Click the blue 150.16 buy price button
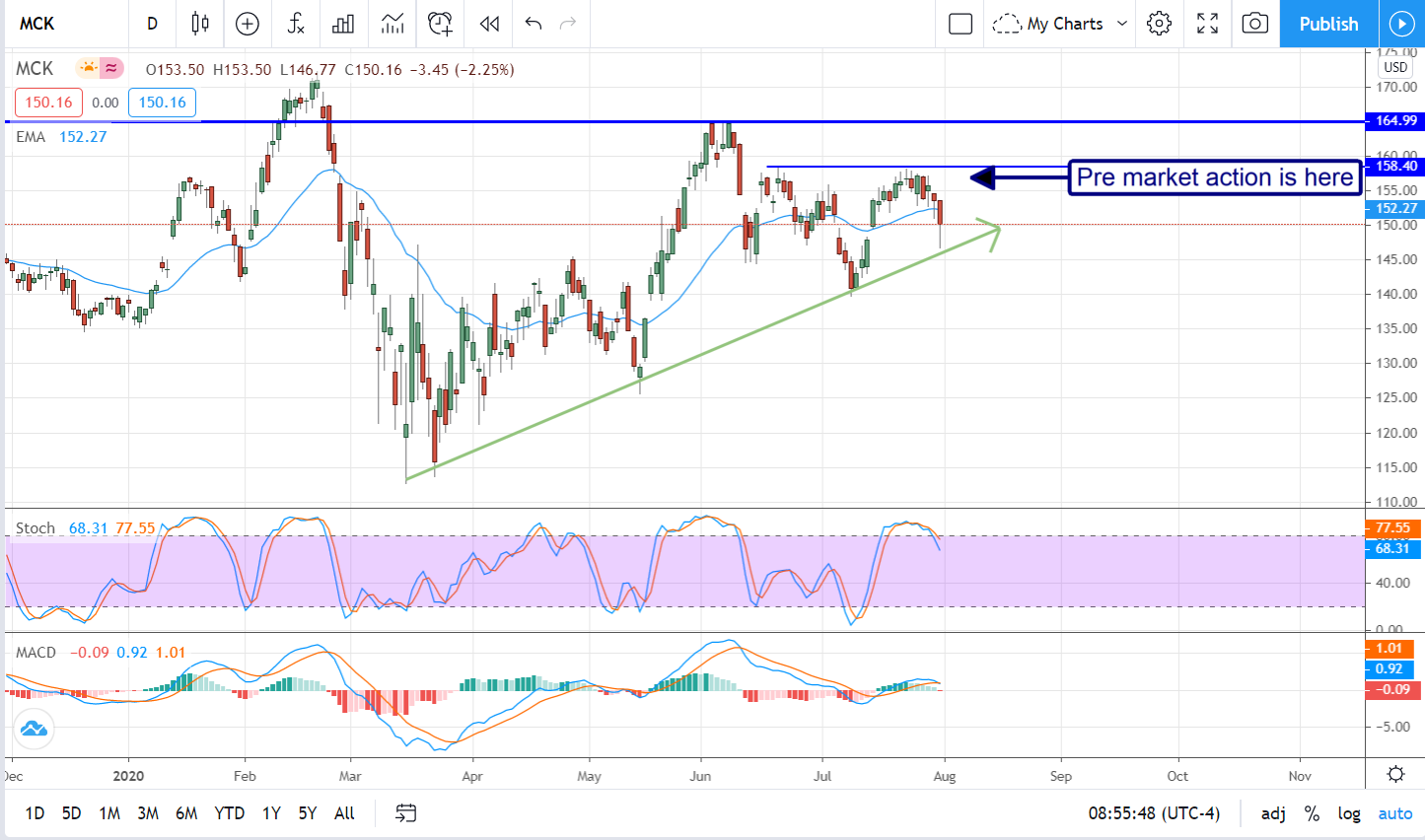Image resolution: width=1425 pixels, height=840 pixels. (x=163, y=103)
